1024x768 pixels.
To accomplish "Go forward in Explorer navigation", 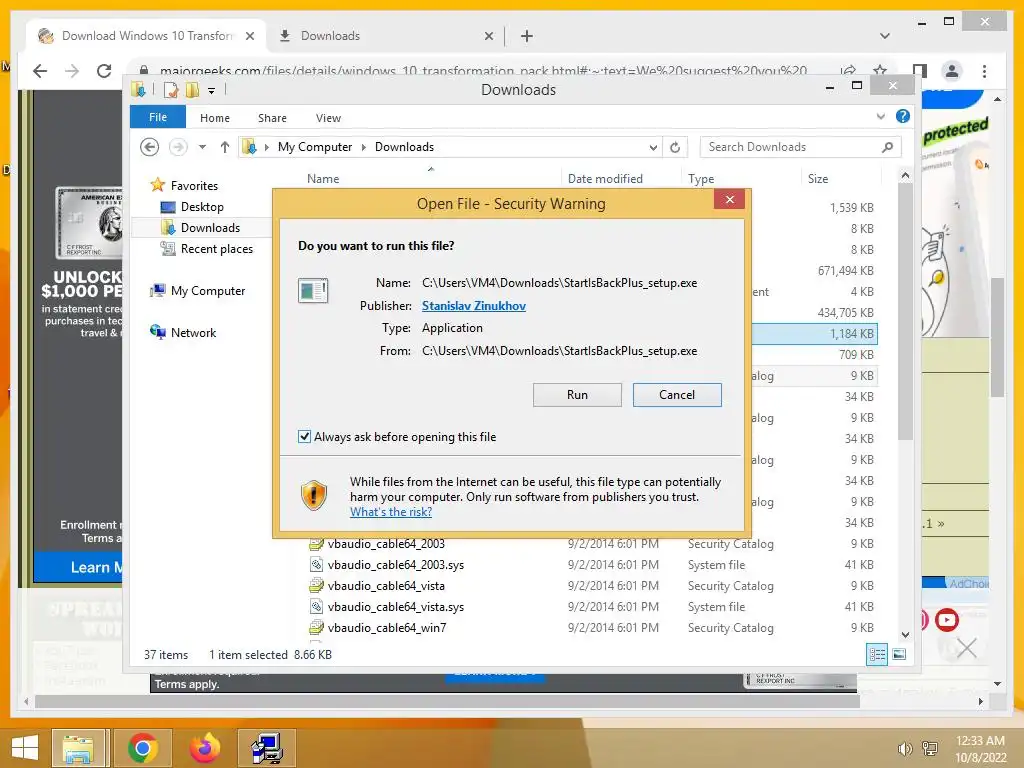I will 178,147.
